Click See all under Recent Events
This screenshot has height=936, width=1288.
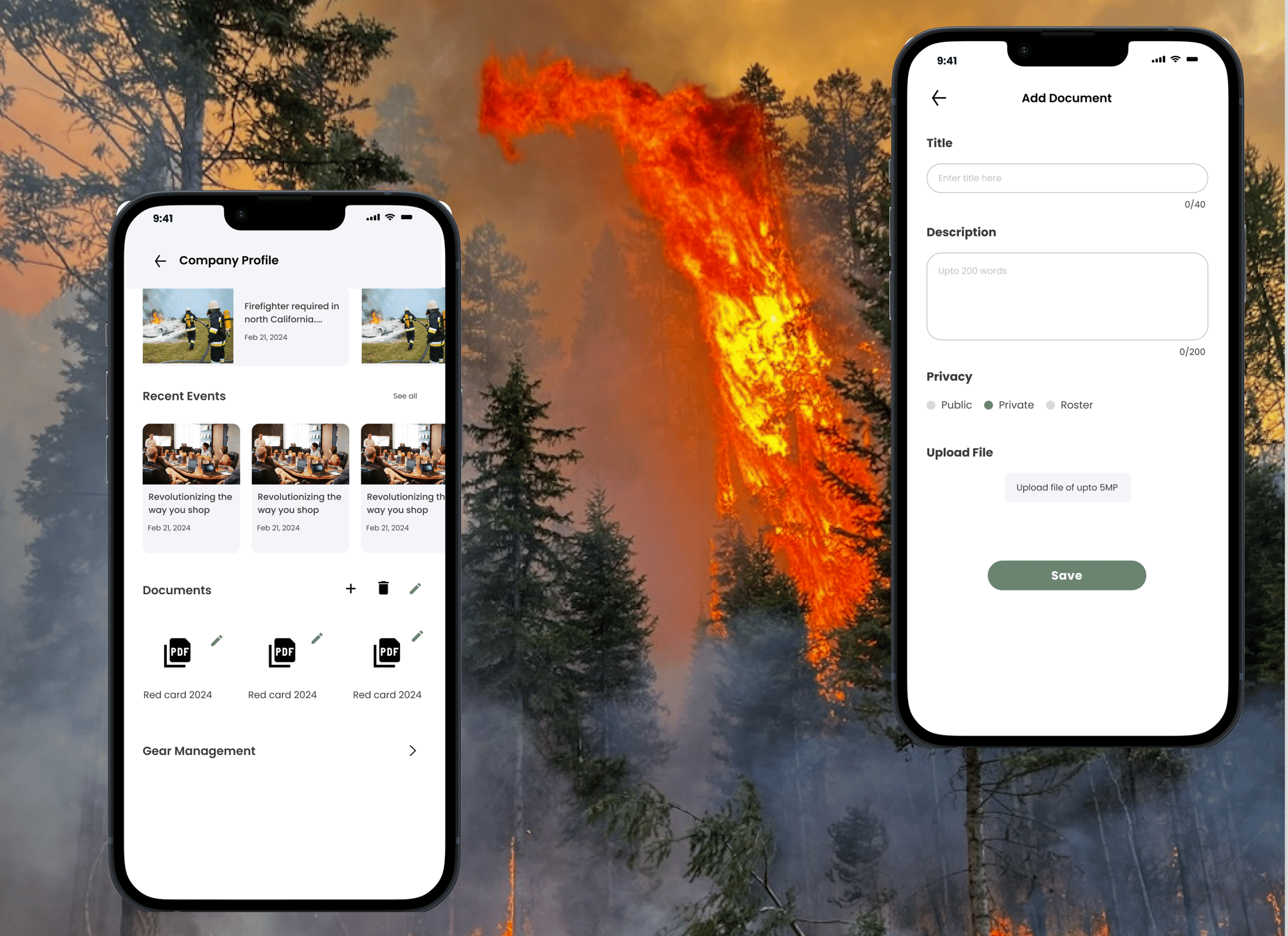pos(404,396)
